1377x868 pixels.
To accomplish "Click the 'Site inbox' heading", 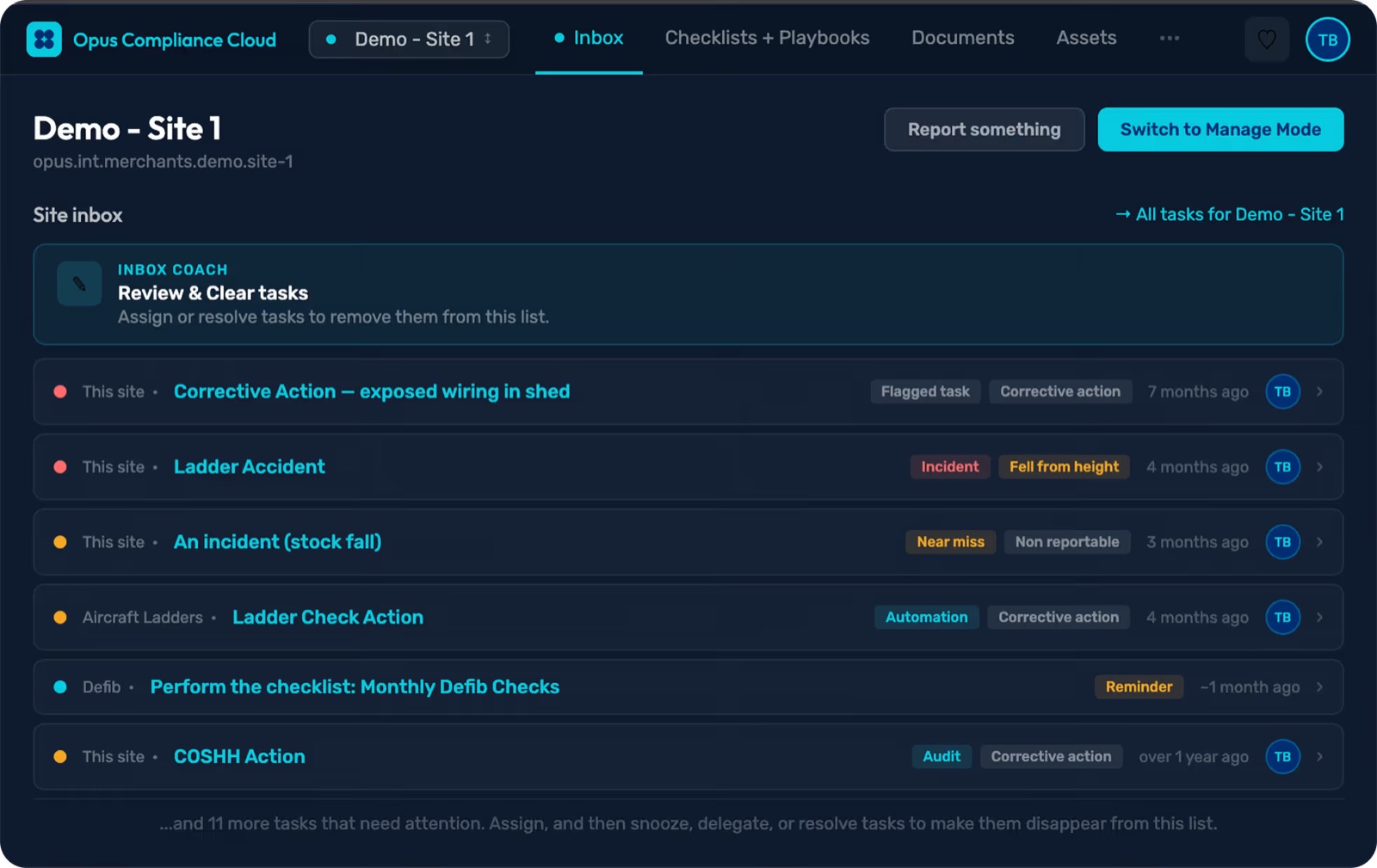I will pos(77,215).
